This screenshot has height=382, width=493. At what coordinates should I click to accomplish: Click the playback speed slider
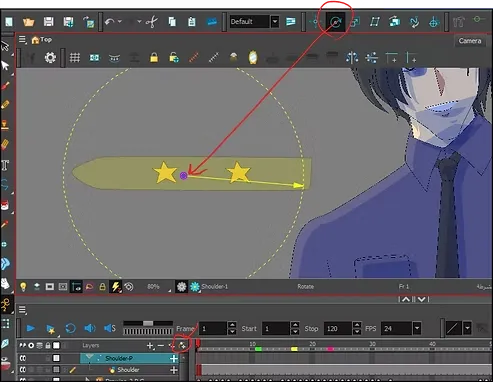tap(148, 324)
